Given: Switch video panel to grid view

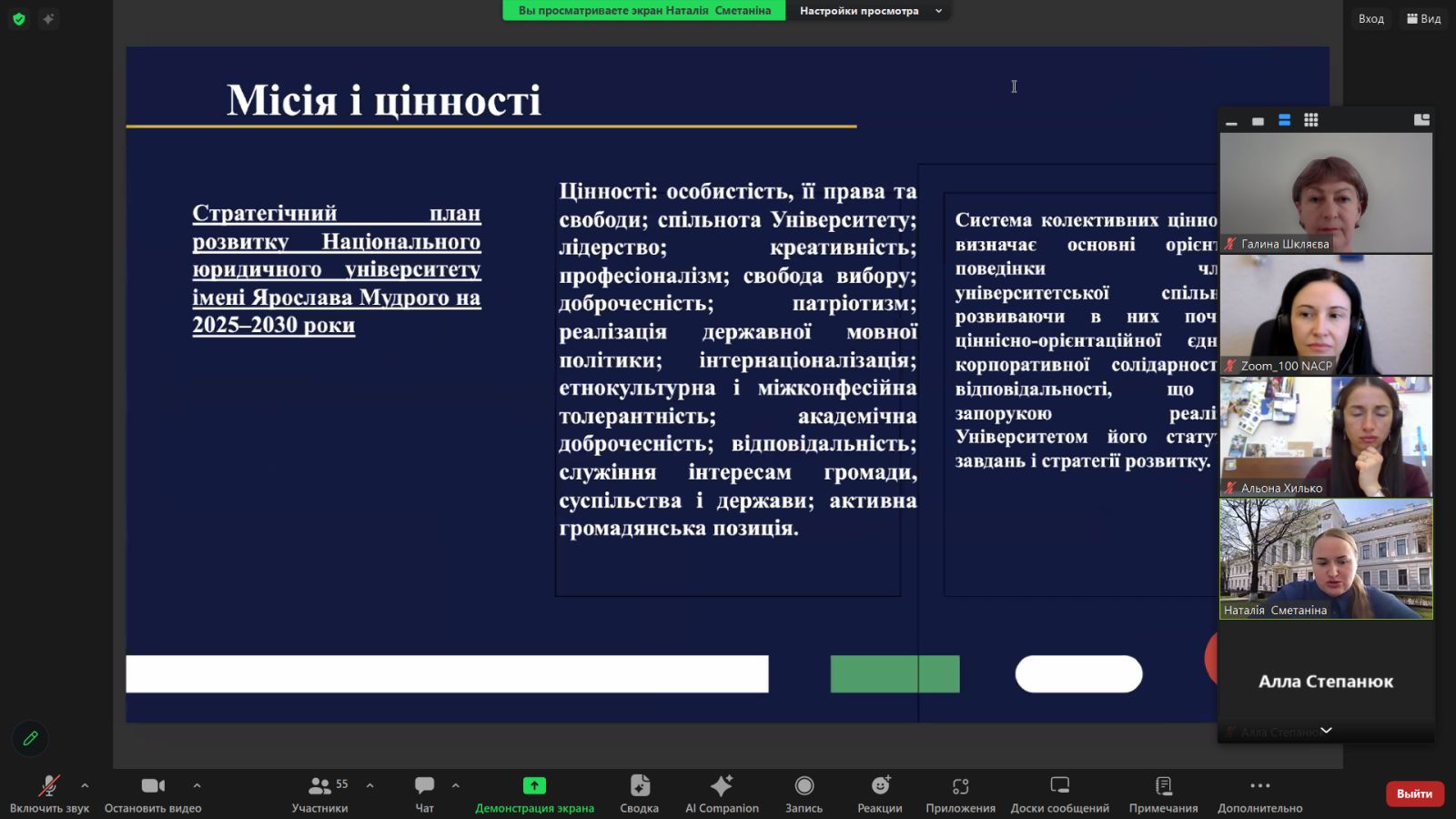Looking at the screenshot, I should click(1310, 120).
